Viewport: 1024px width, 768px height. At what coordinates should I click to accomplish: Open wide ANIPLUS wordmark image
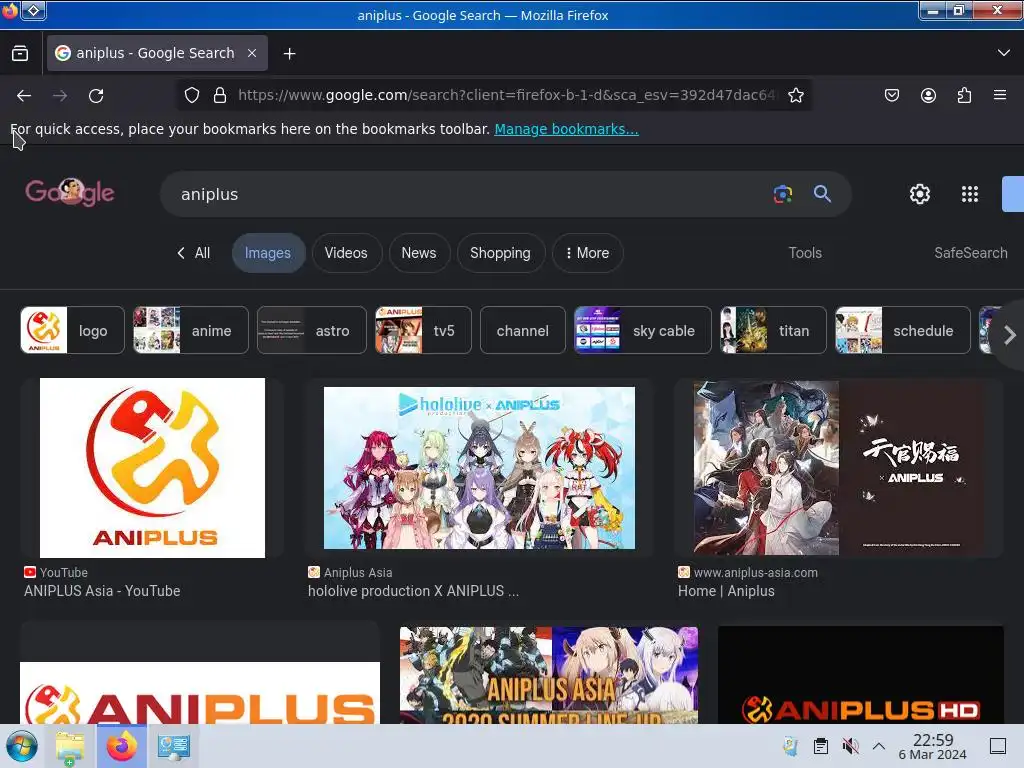pyautogui.click(x=200, y=692)
